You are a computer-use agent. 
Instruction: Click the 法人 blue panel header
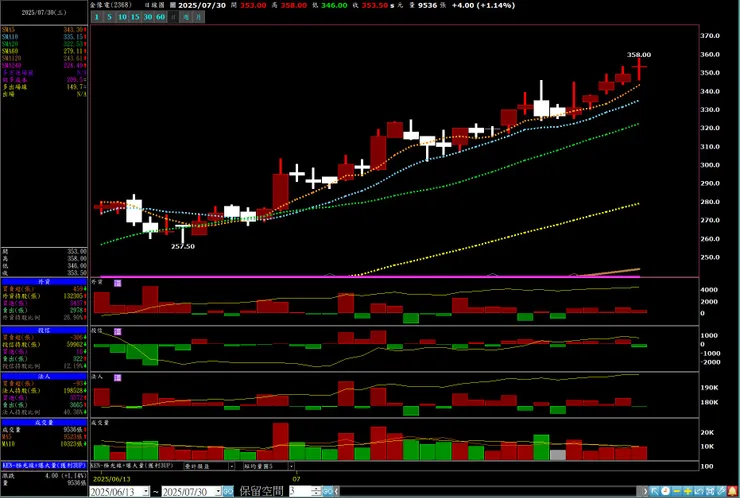pyautogui.click(x=44, y=377)
